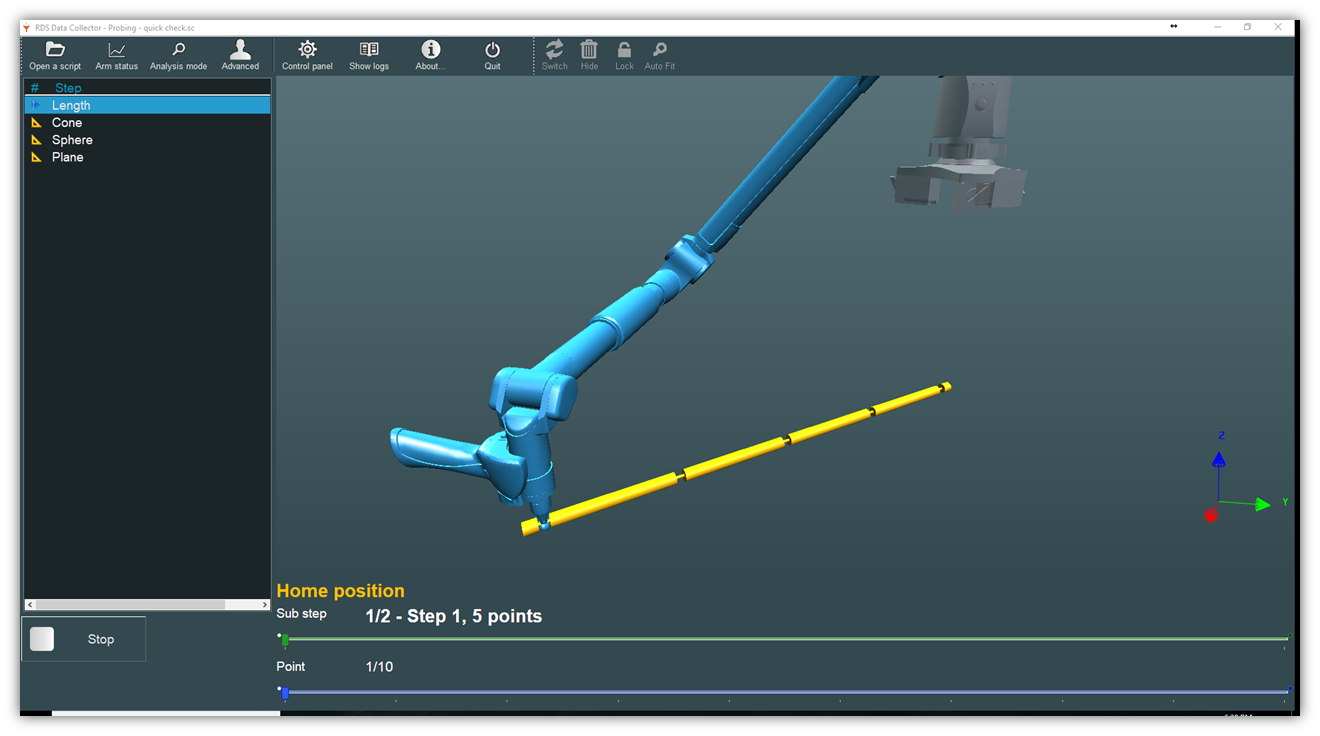Select the Cone step

coord(67,123)
